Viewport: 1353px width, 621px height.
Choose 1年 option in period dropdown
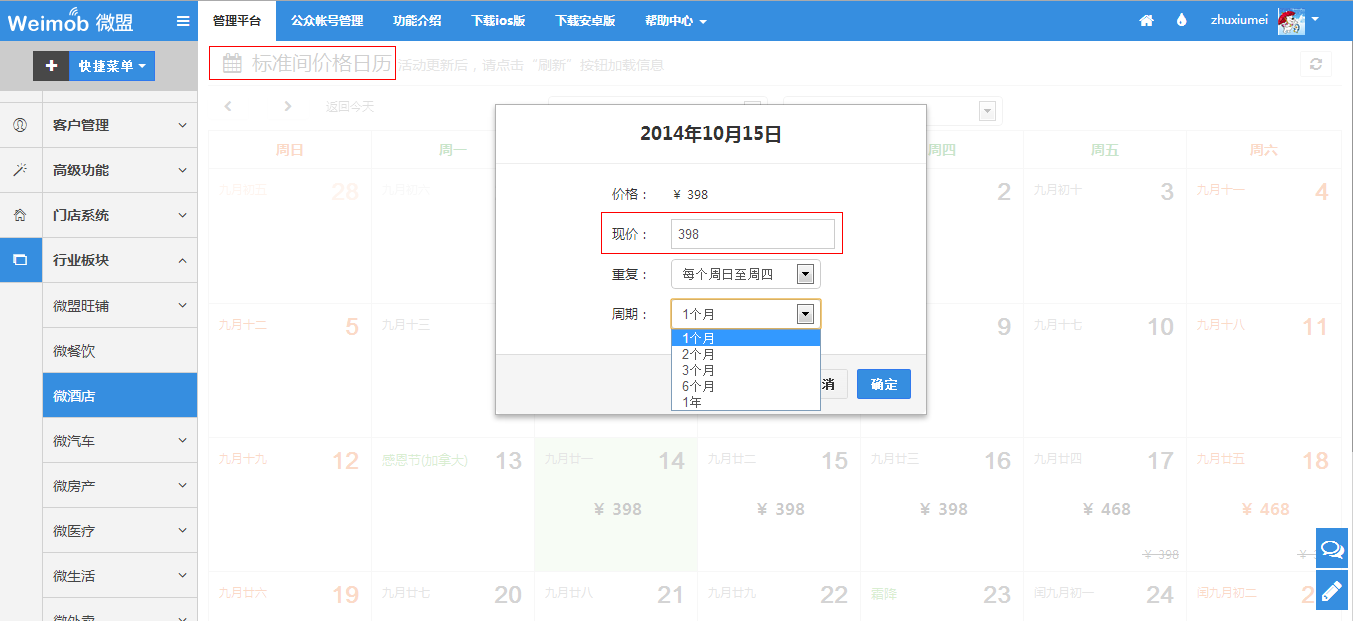(x=692, y=402)
